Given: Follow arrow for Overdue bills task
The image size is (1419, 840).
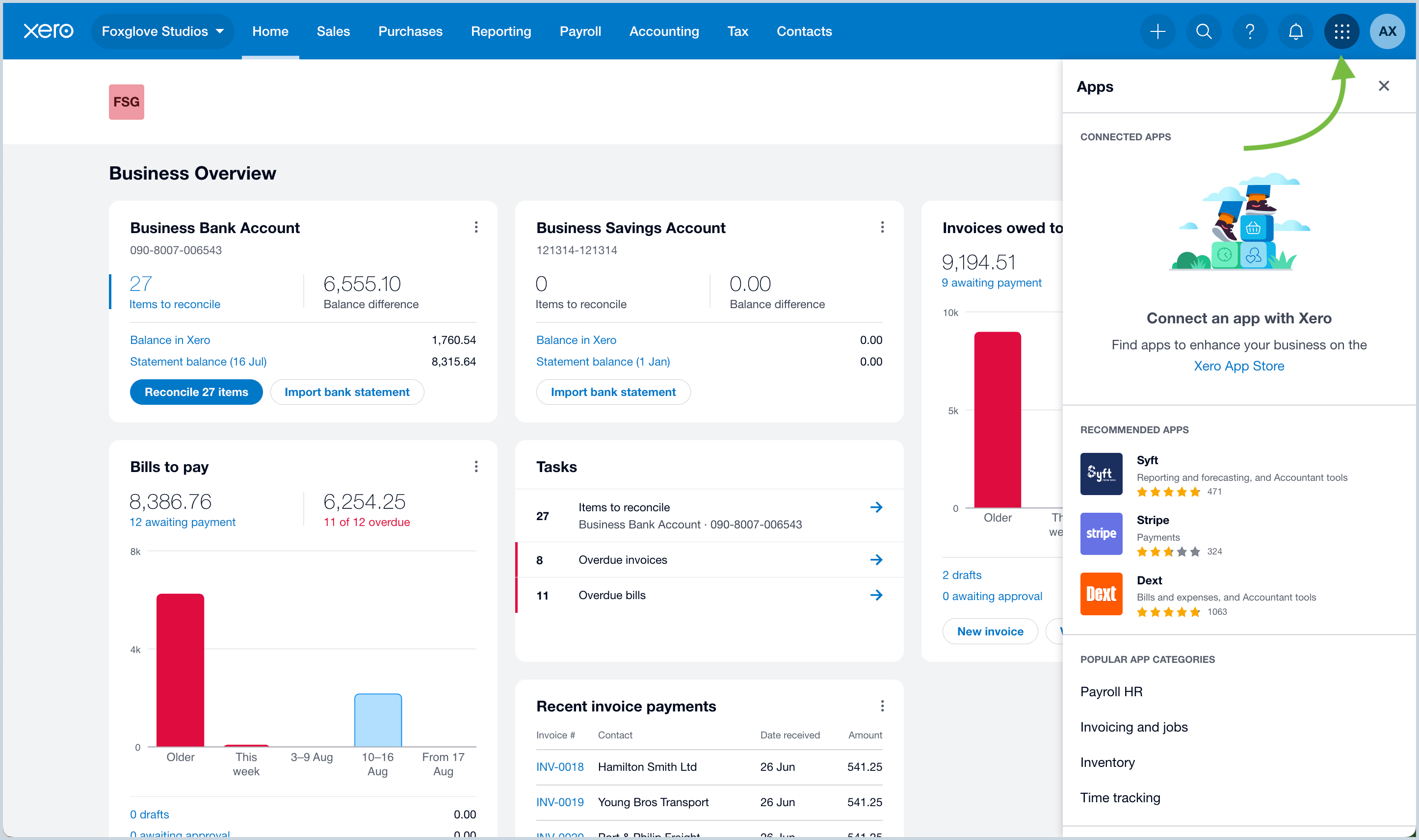Looking at the screenshot, I should click(876, 595).
